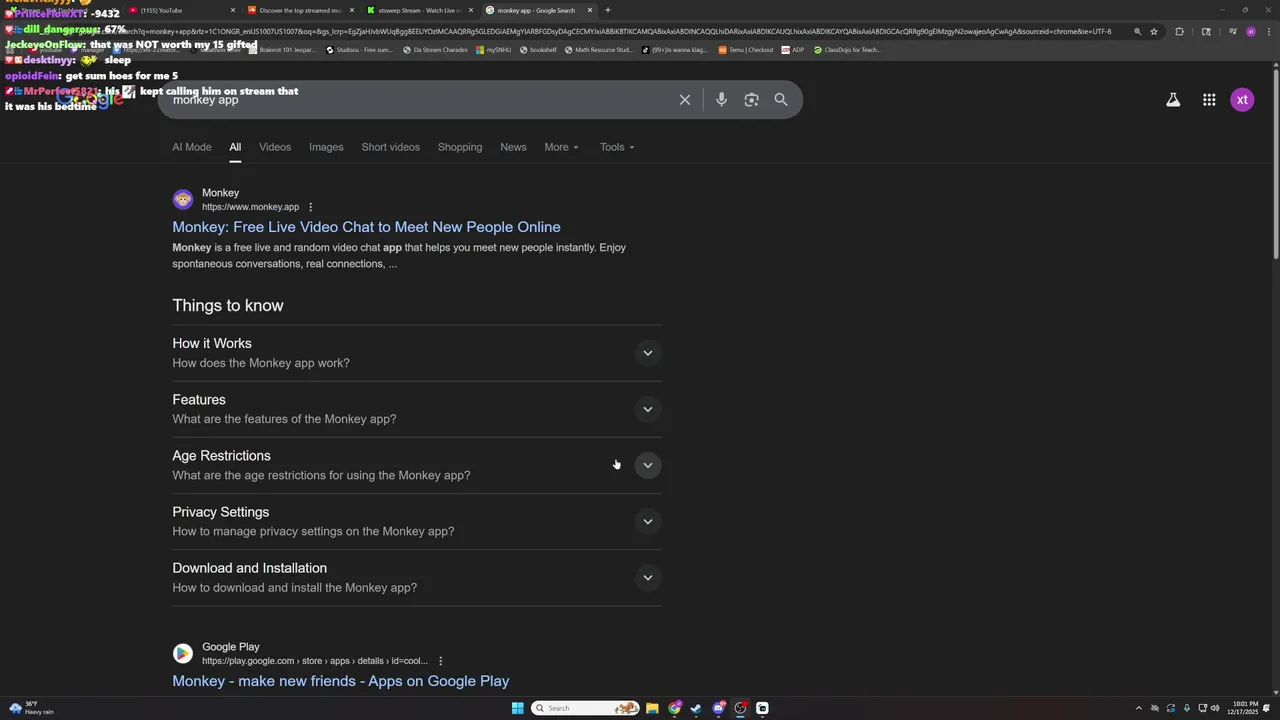
Task: Open the Chrome extensions puzzle icon
Action: 1179,31
